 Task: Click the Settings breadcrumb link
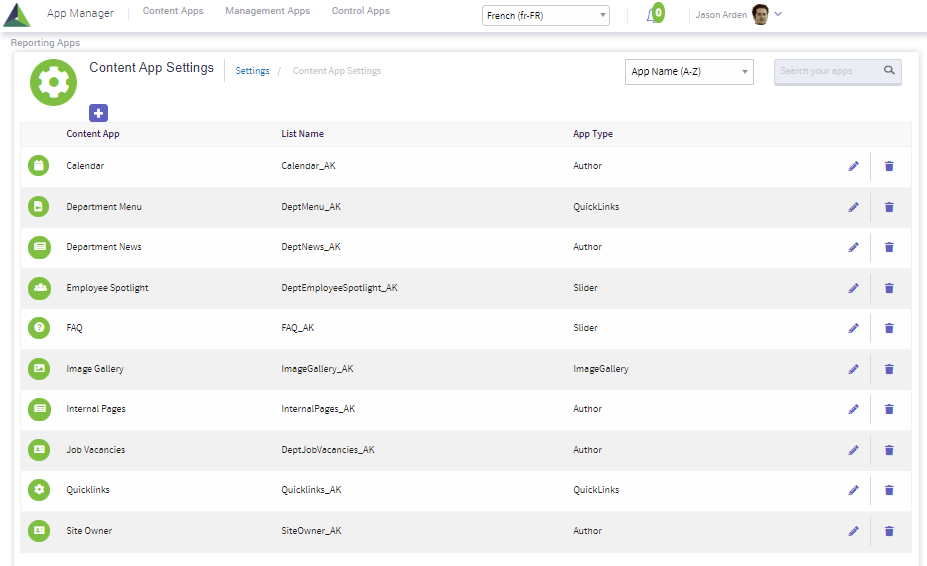point(252,71)
